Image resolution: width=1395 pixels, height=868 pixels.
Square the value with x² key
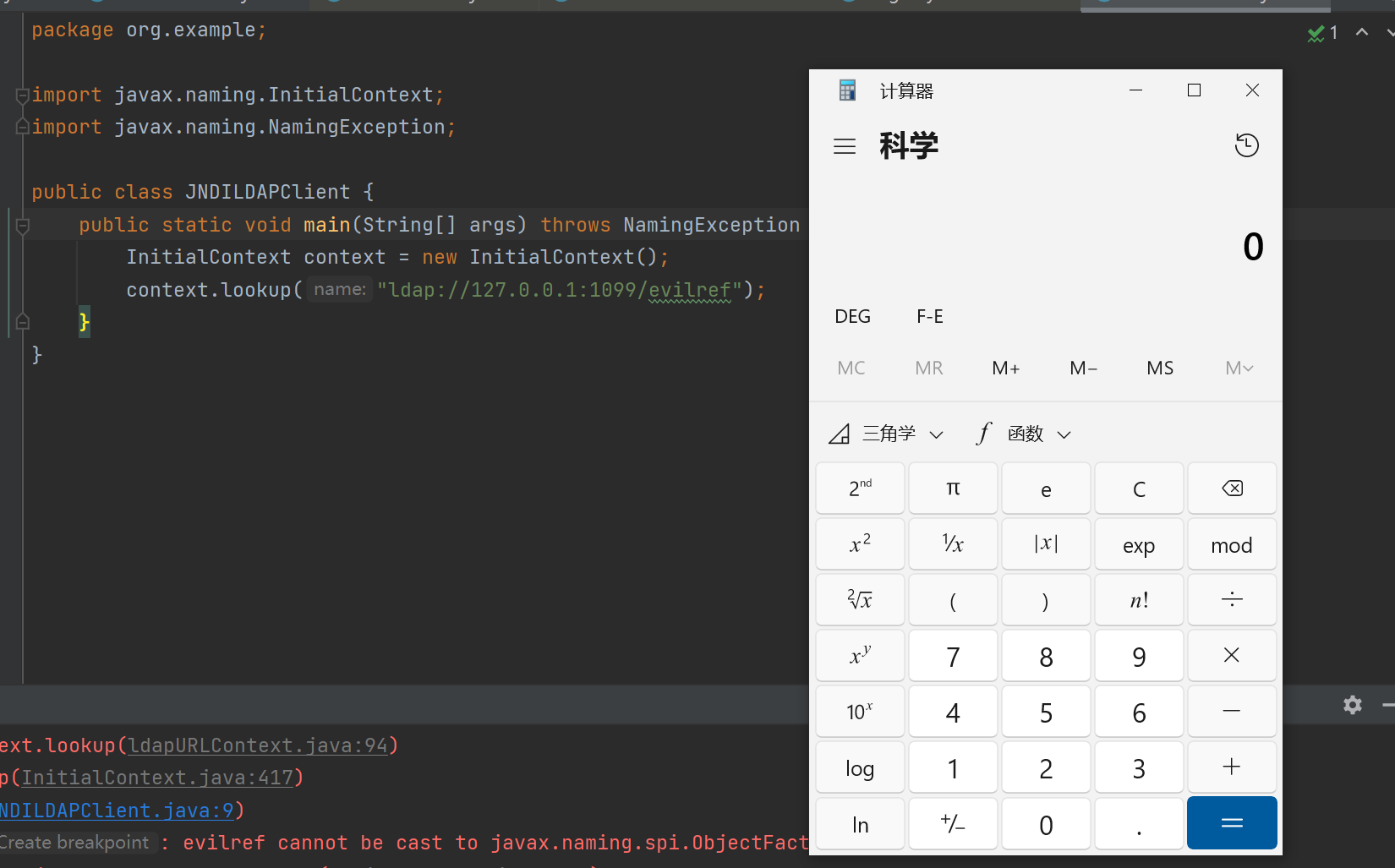coord(860,544)
